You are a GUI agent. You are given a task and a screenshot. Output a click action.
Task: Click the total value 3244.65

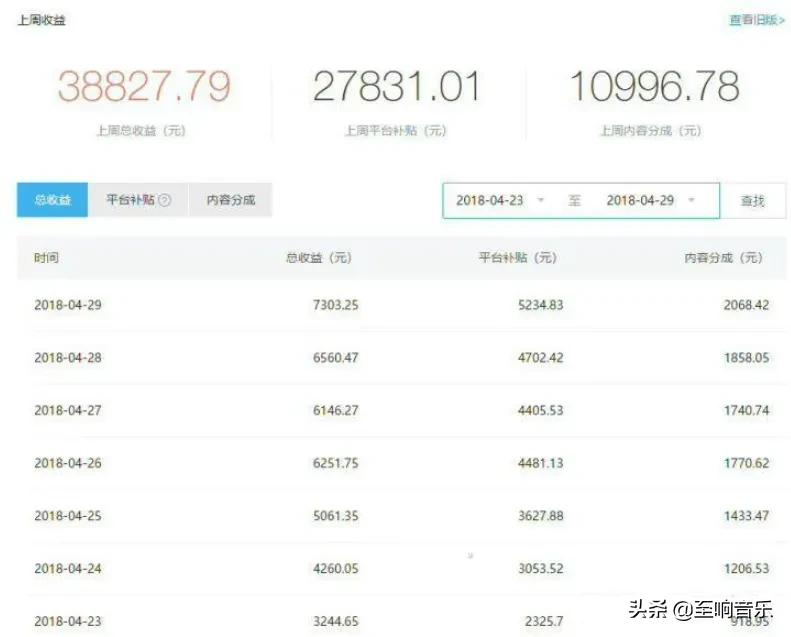(335, 621)
